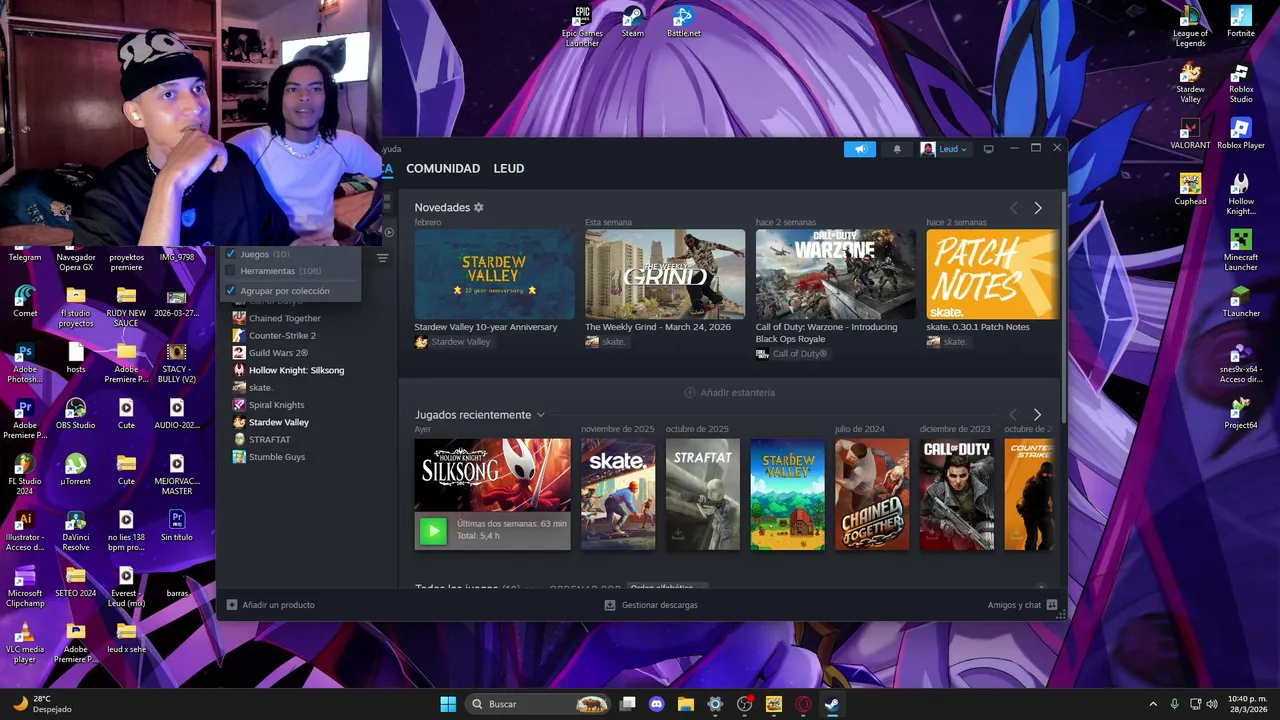1280x720 pixels.
Task: Open the Opera GX taskbar icon
Action: 803,704
